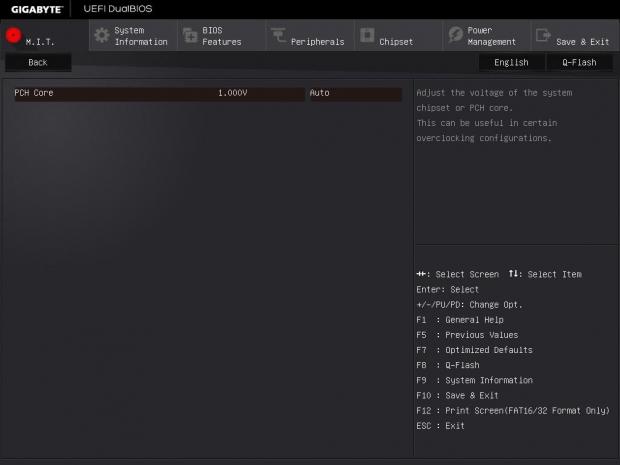Change language via English button
This screenshot has width=620, height=465.
(511, 62)
